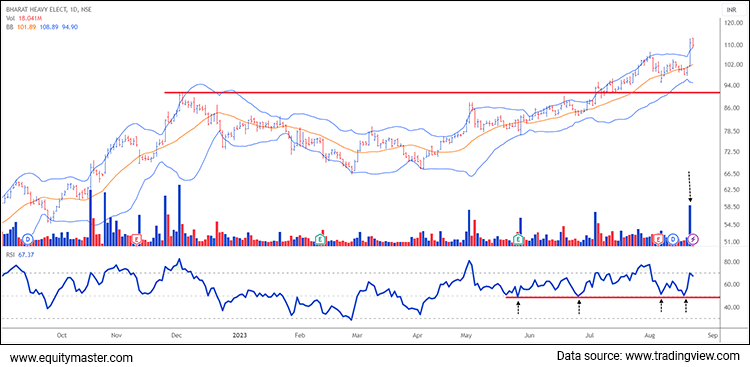The image size is (750, 367).
Task: Click the Sep date label on time axis
Action: [x=712, y=335]
